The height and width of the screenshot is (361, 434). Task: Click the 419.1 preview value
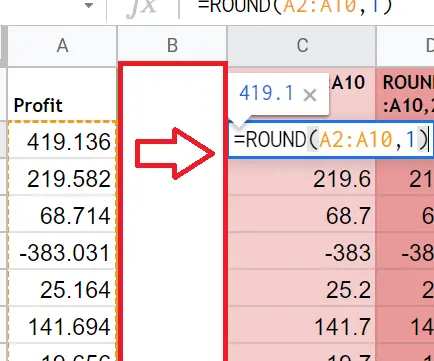click(x=266, y=93)
